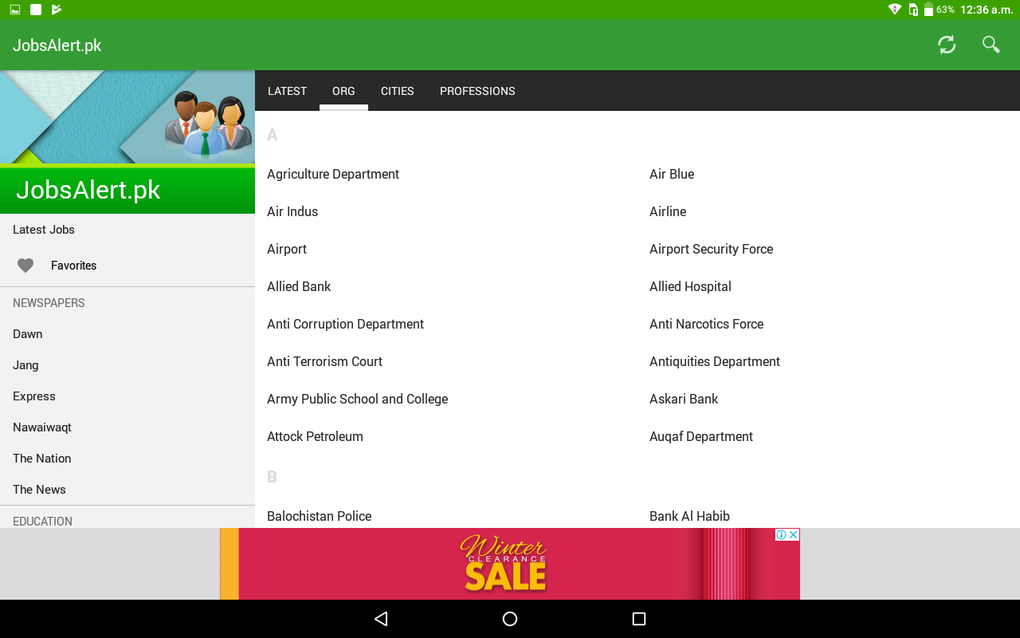Choose Airport Security Force
Viewport: 1020px width, 638px height.
coord(711,249)
